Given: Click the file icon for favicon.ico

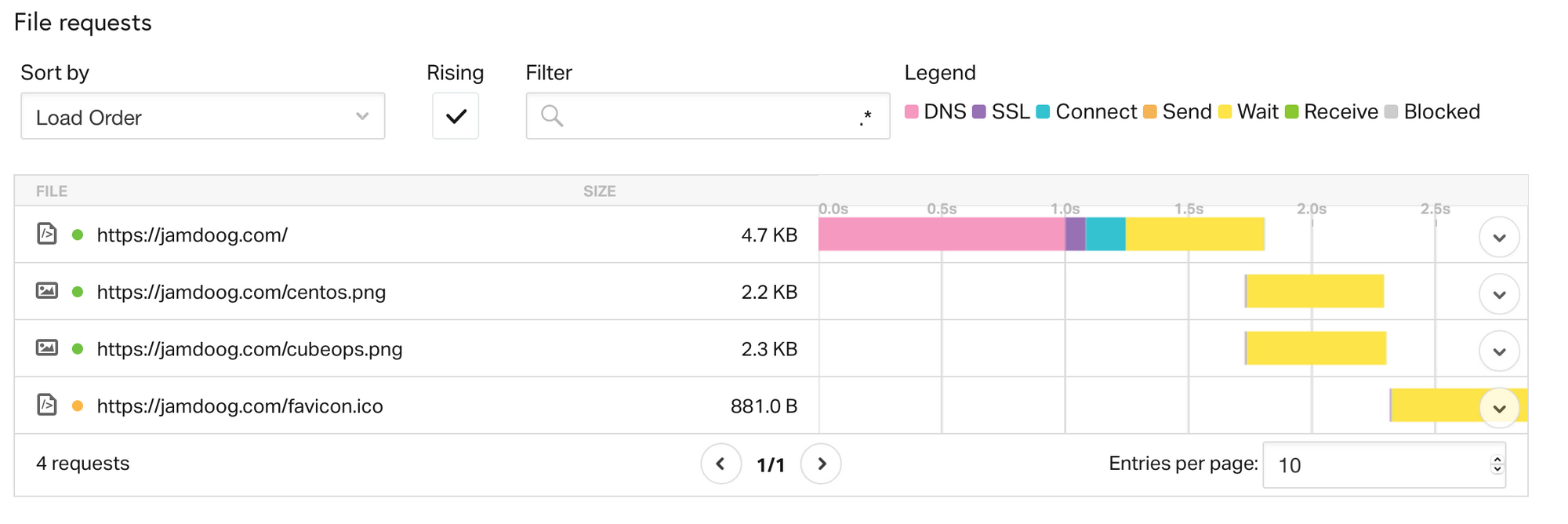Looking at the screenshot, I should tap(47, 405).
